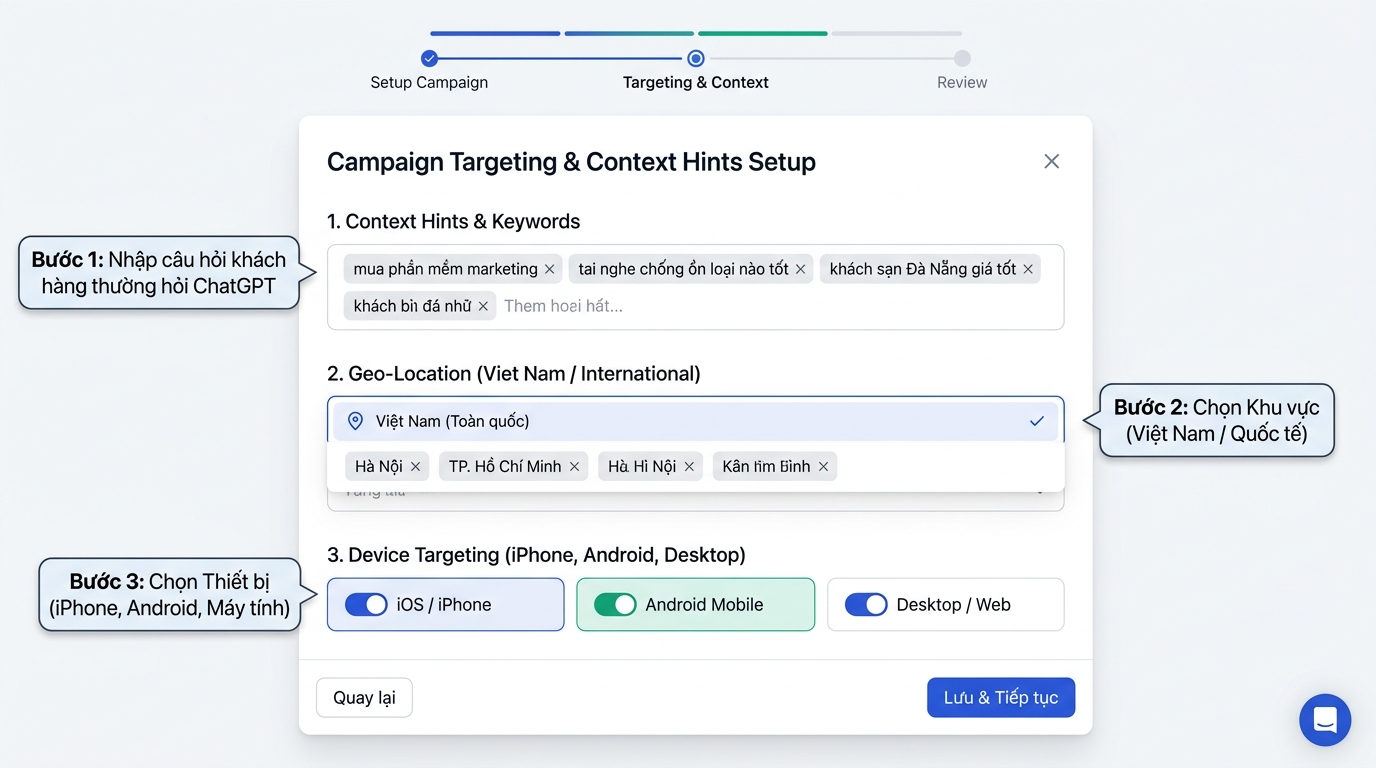This screenshot has height=768, width=1376.
Task: Remove the 'Hà Nội' location chip
Action: click(x=415, y=466)
